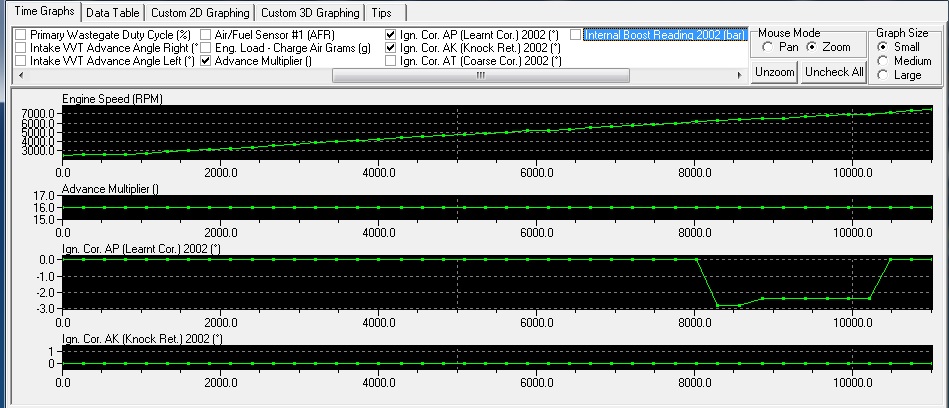This screenshot has height=408, width=949.
Task: Open the Custom 3D Graphing tab
Action: click(309, 13)
